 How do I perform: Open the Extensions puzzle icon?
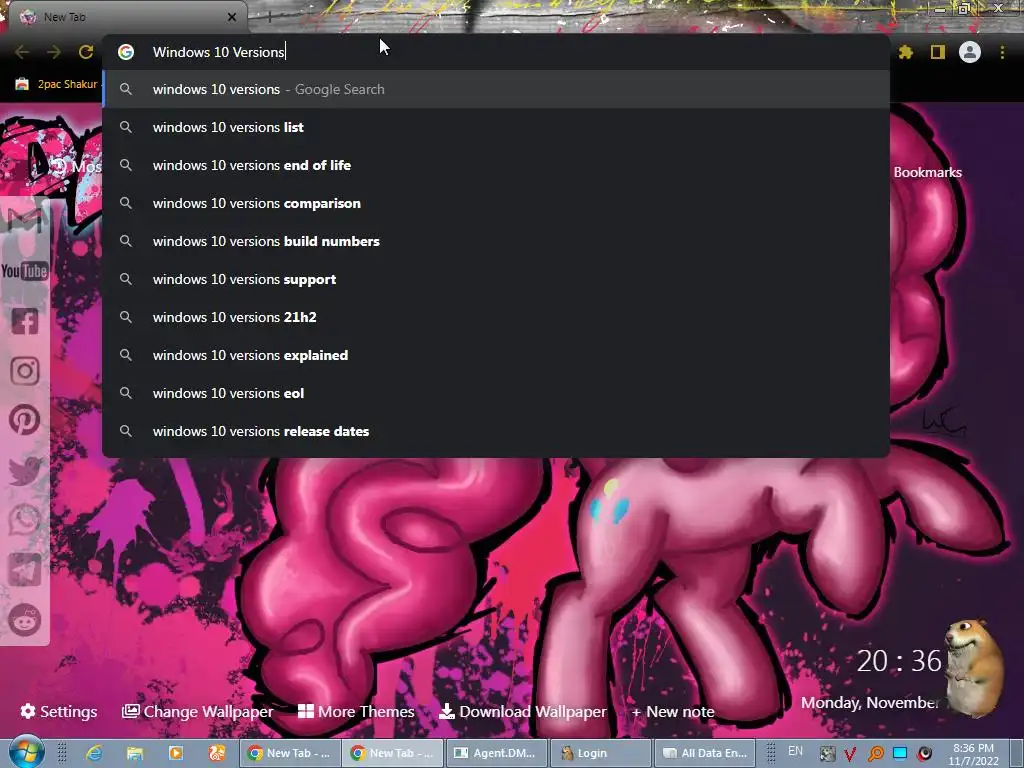(x=906, y=52)
